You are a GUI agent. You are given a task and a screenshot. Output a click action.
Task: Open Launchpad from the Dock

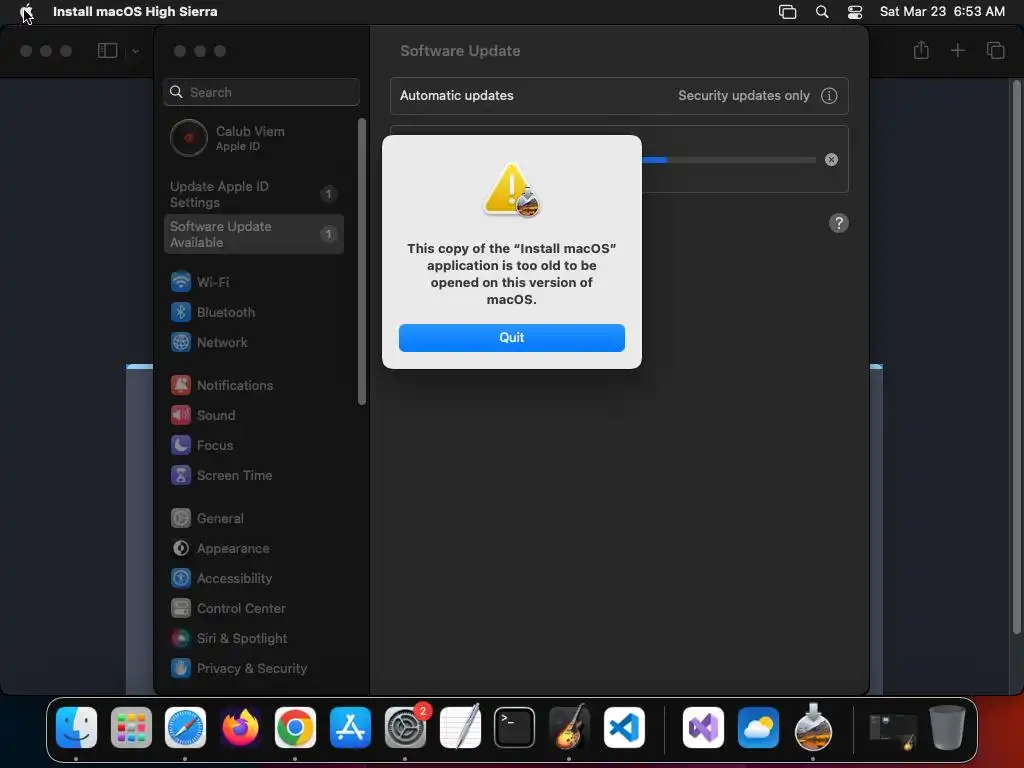tap(131, 728)
